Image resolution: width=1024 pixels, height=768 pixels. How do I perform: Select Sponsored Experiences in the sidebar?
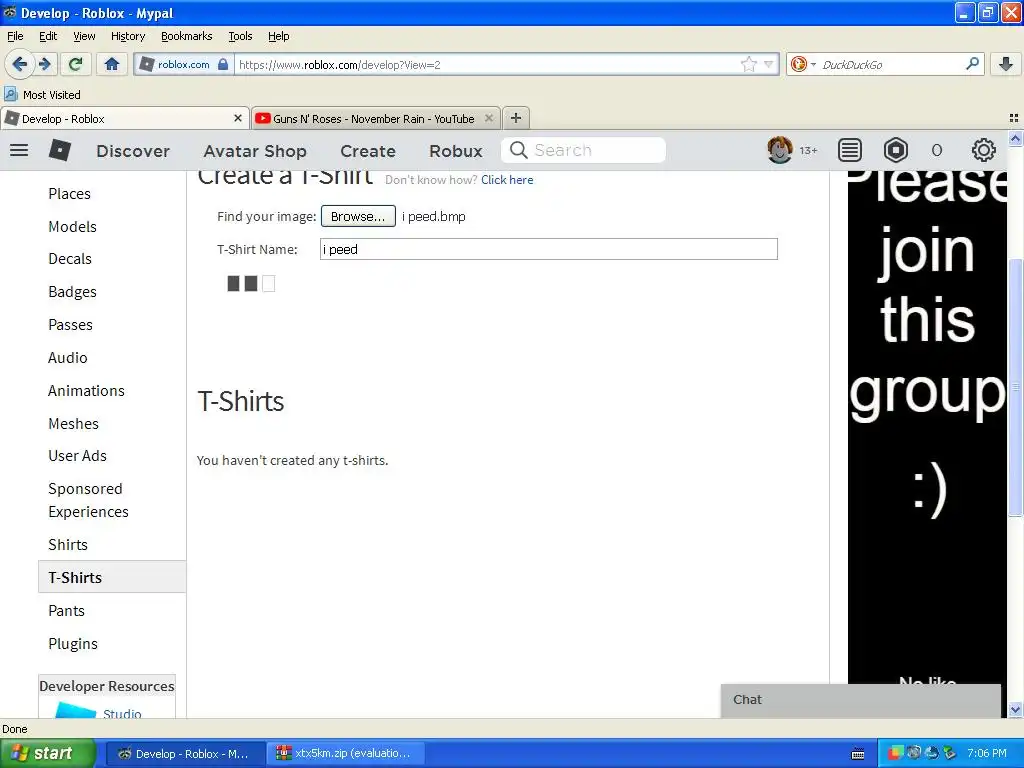[x=88, y=500]
